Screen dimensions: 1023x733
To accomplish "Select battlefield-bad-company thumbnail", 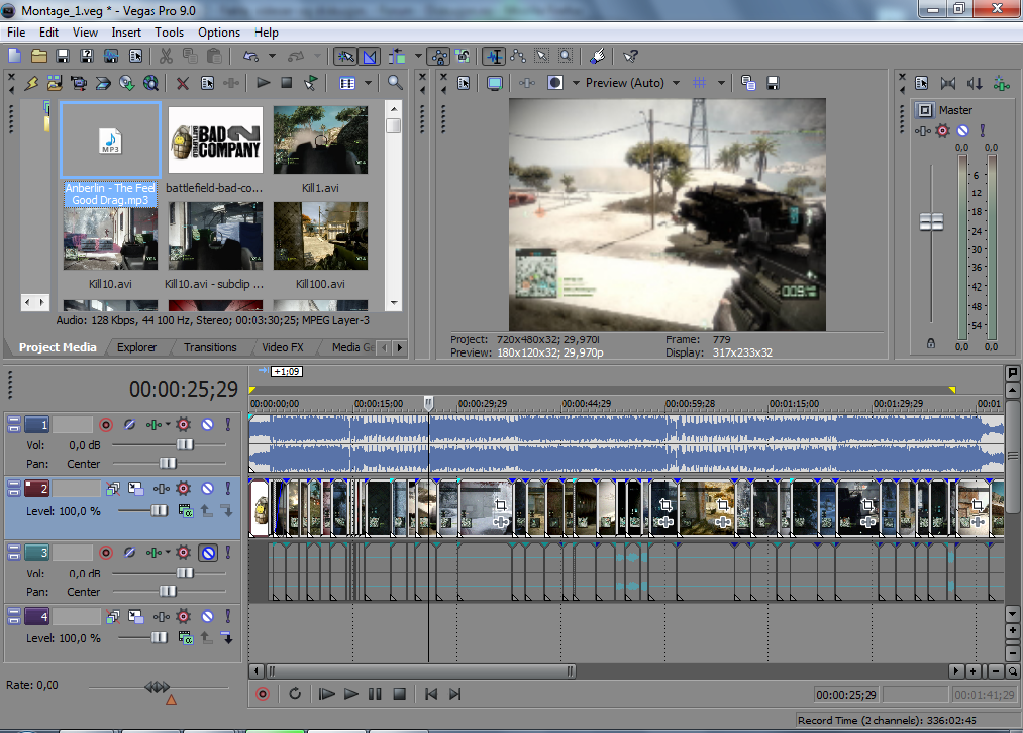I will click(x=215, y=140).
